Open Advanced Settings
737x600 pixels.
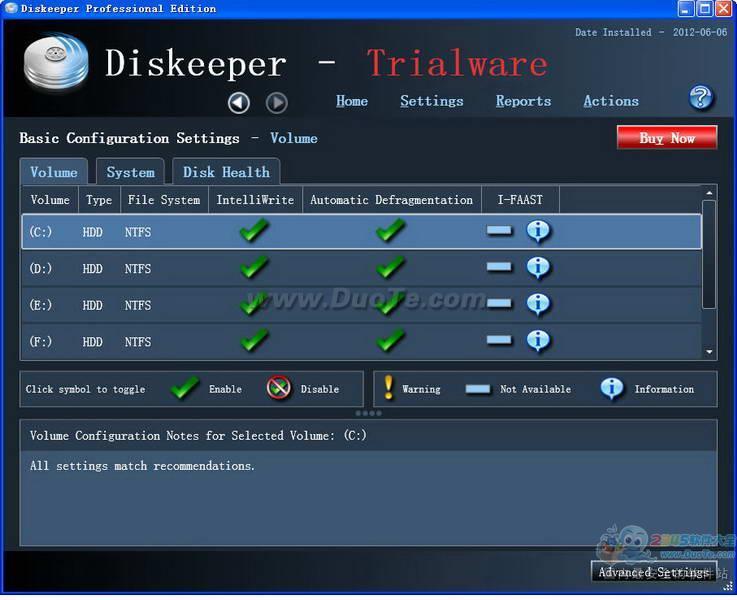[x=654, y=572]
